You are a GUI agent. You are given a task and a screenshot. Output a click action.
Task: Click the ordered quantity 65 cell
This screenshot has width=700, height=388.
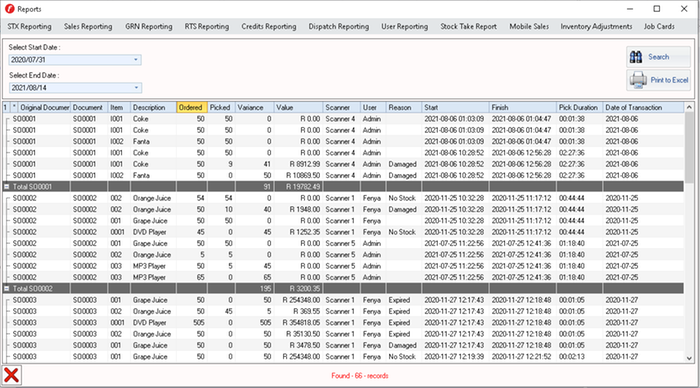[192, 277]
